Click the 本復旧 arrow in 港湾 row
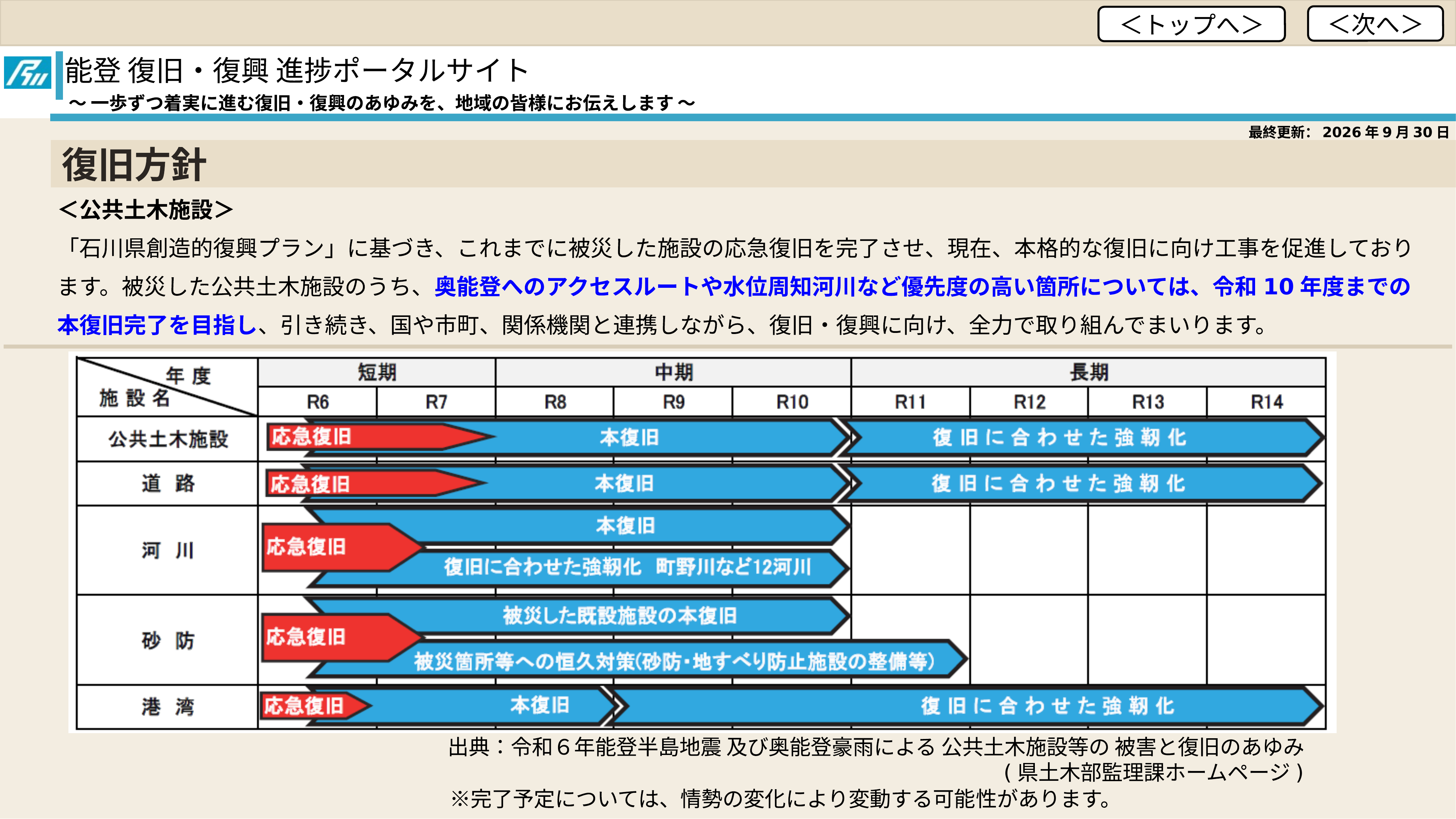Image resolution: width=1456 pixels, height=819 pixels. (x=540, y=705)
